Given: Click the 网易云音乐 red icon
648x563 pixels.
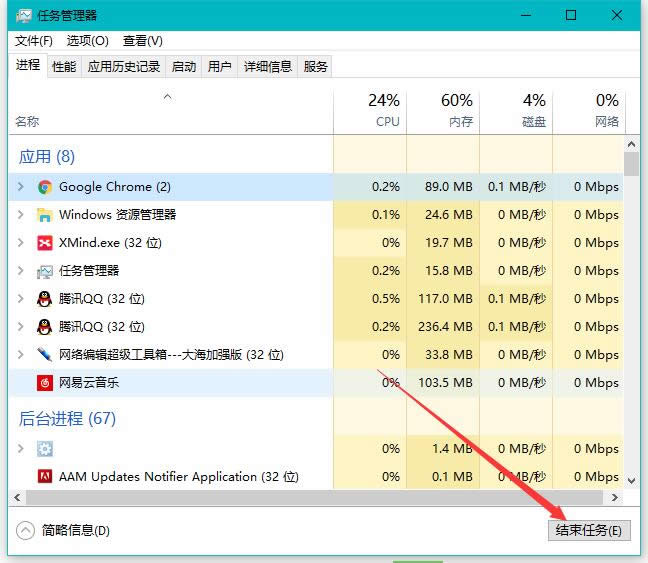Looking at the screenshot, I should pyautogui.click(x=45, y=383).
